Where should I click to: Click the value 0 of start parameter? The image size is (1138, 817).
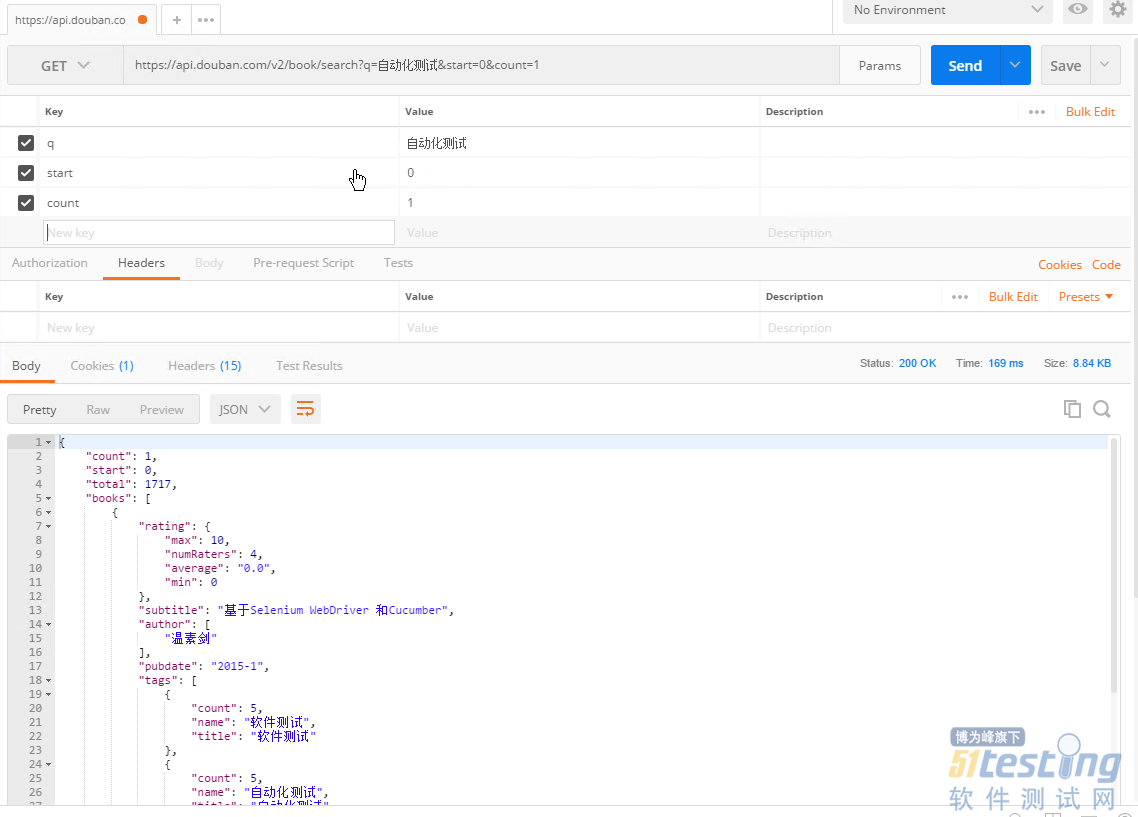pyautogui.click(x=411, y=173)
